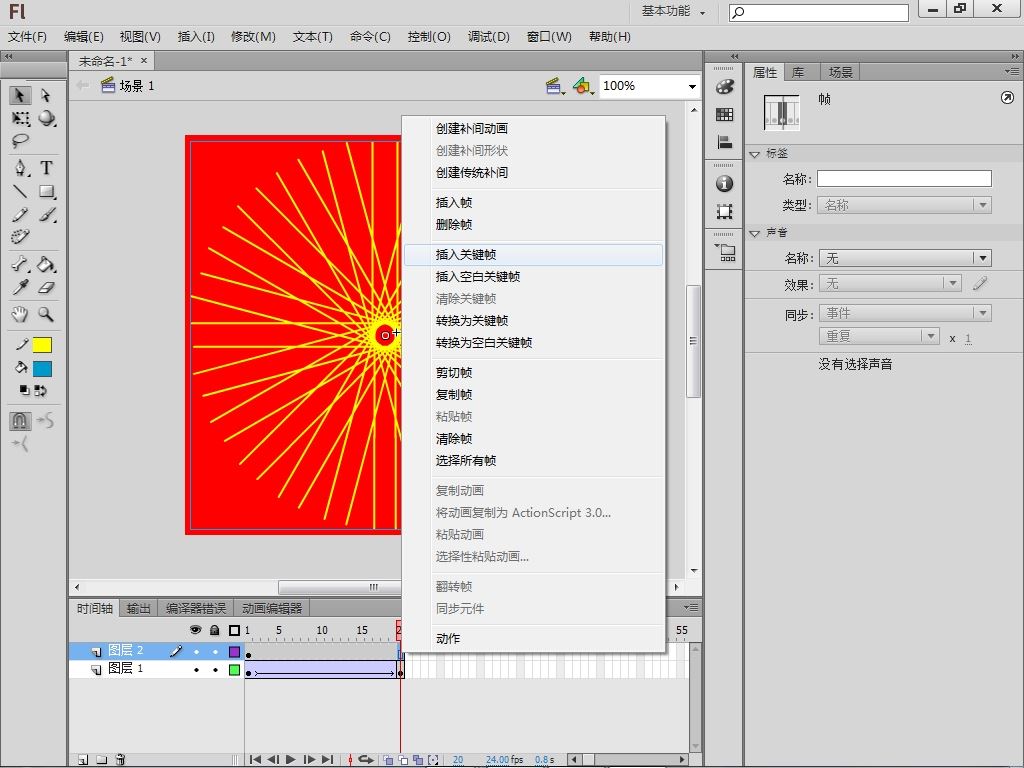Toggle green outline square of 图层 1

234,670
